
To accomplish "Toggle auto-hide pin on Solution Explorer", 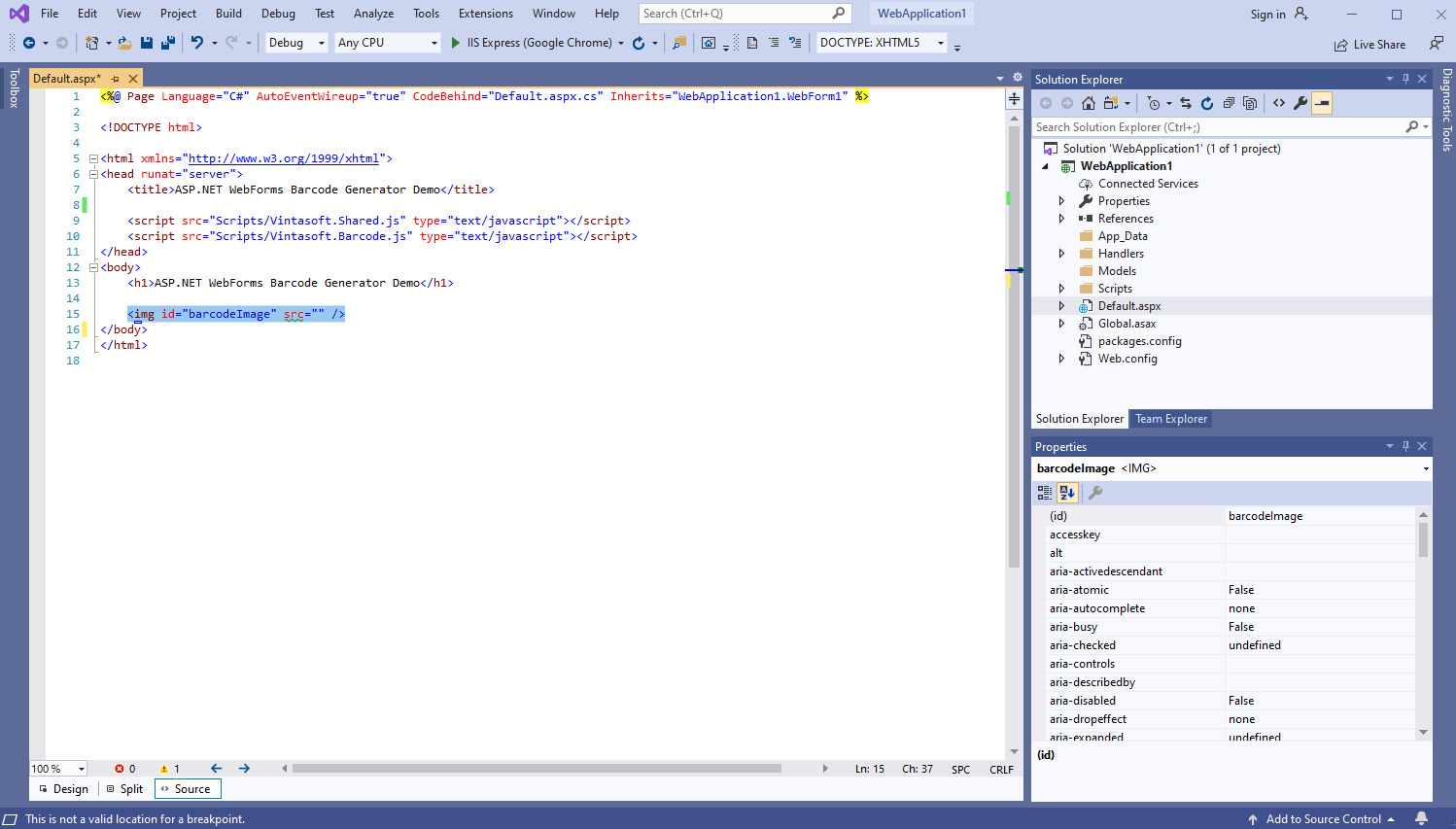I will pyautogui.click(x=1405, y=80).
